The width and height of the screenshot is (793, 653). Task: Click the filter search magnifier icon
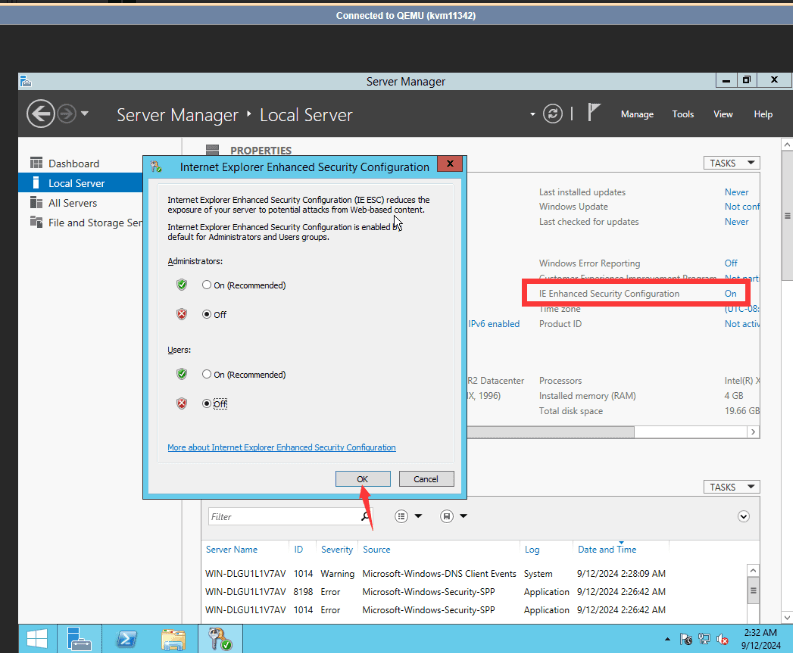tap(365, 516)
